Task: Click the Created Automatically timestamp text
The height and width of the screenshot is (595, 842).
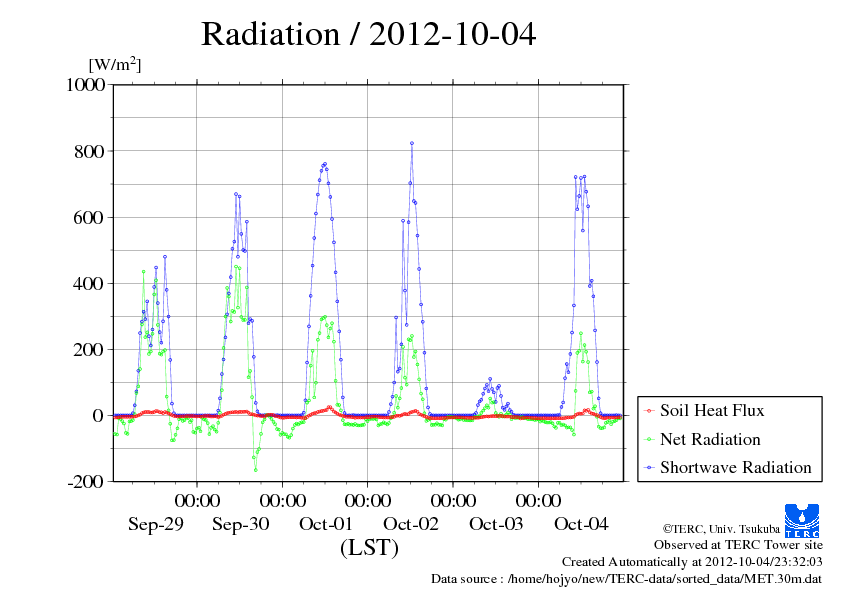Action: (692, 562)
